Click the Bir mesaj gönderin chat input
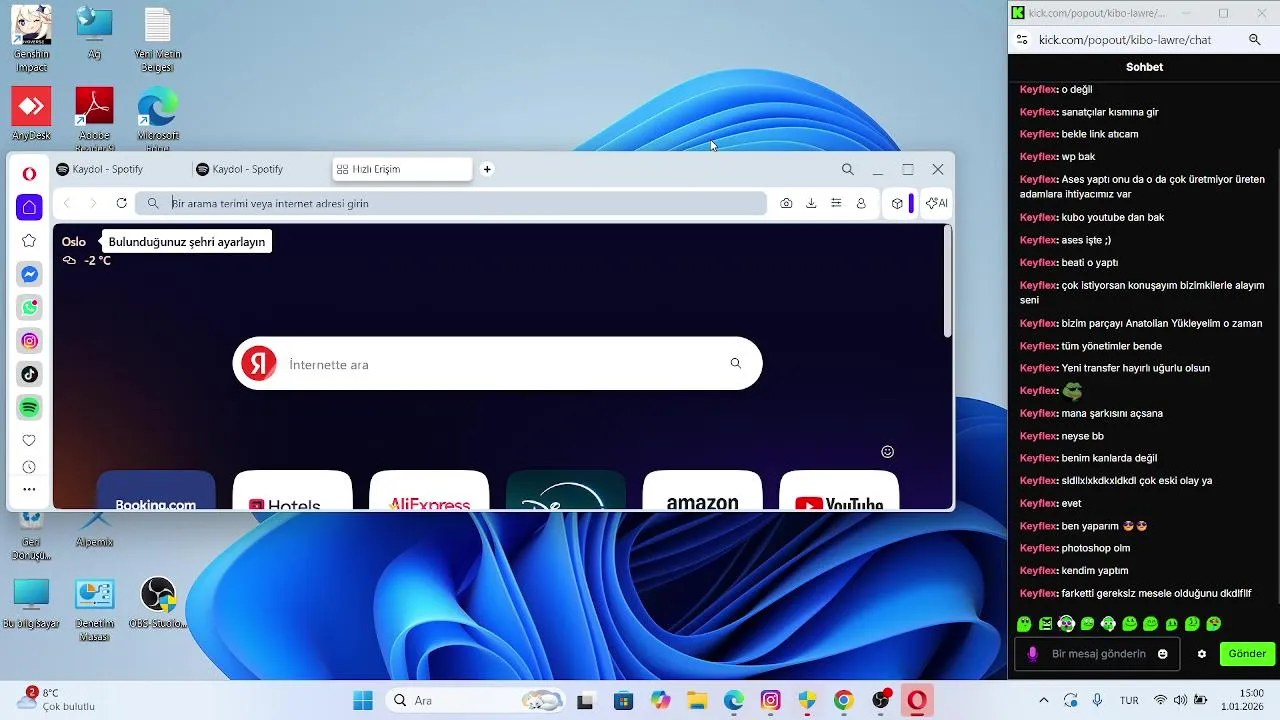Viewport: 1280px width, 720px height. [1098, 654]
